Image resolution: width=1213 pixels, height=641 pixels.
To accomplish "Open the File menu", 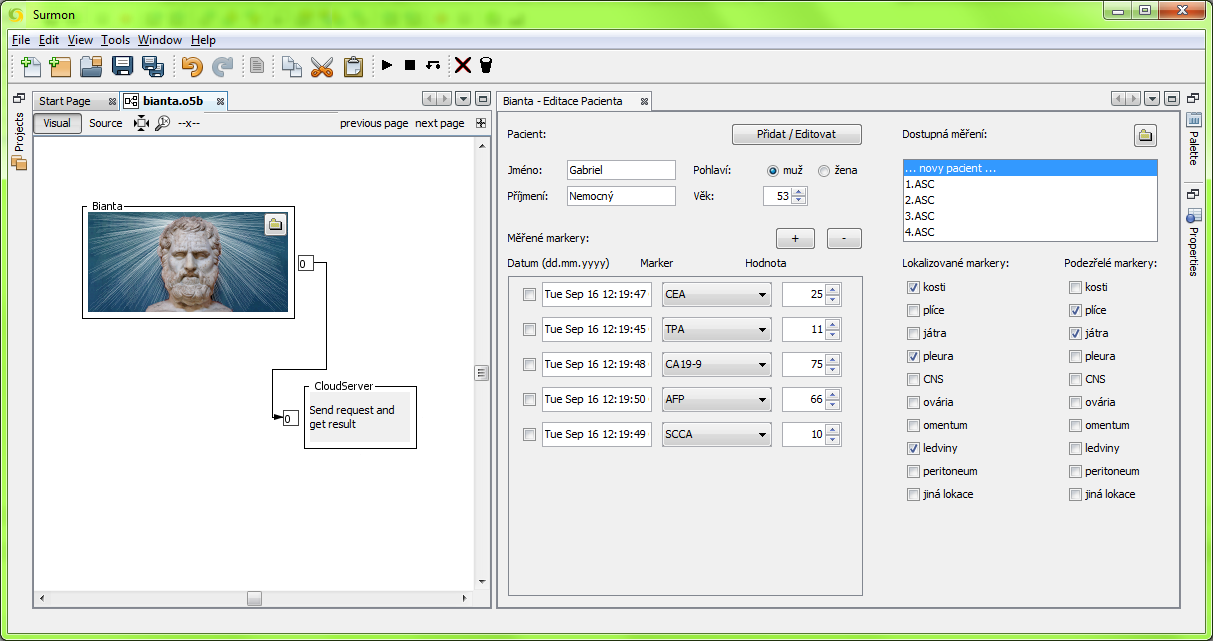I will (x=22, y=40).
